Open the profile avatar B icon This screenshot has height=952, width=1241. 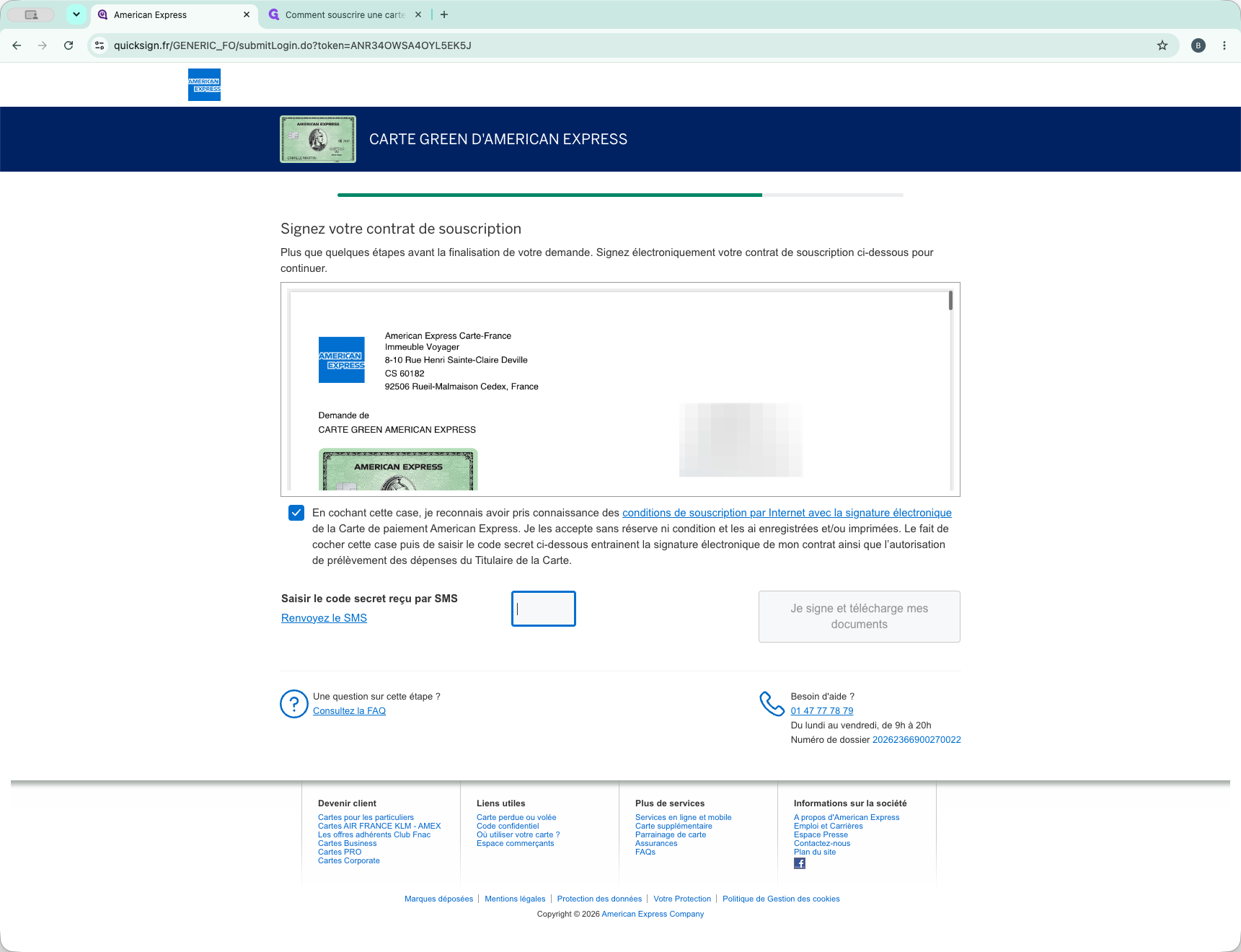click(1198, 45)
